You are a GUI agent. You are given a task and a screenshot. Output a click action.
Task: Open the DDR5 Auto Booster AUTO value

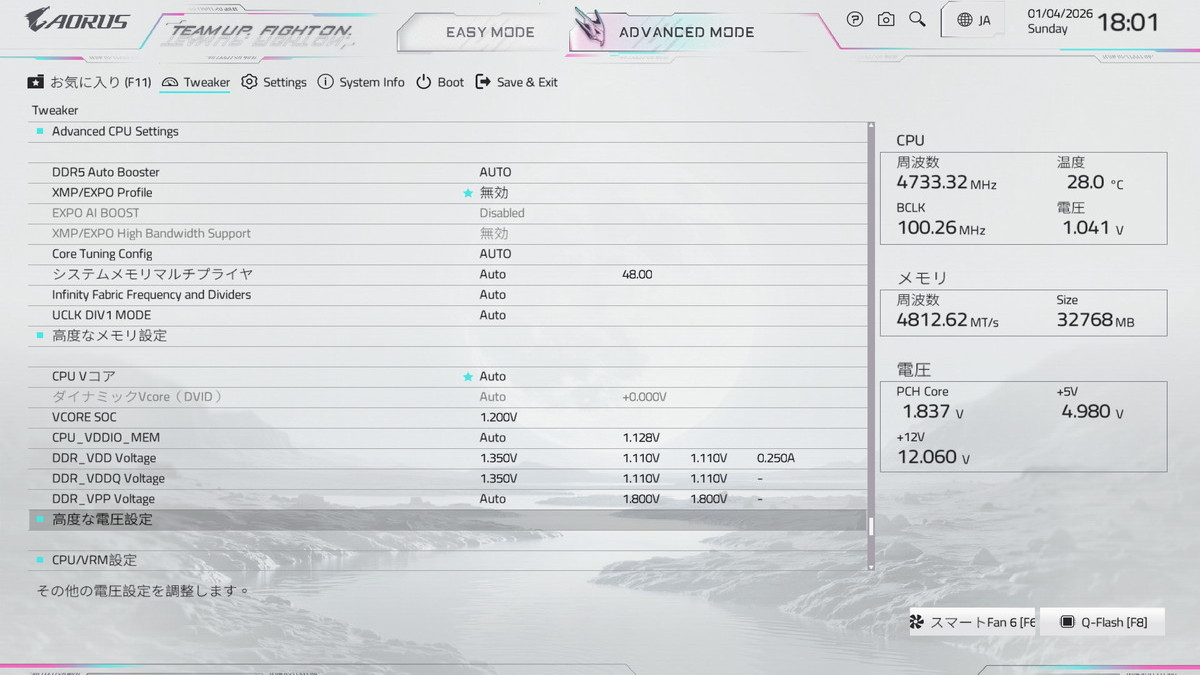tap(495, 172)
